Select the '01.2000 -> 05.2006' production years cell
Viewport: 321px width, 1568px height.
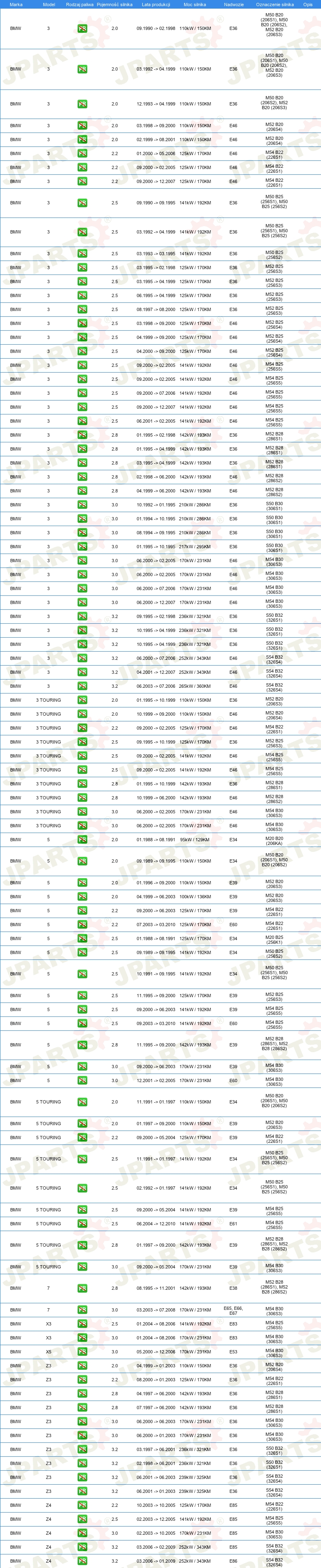156,153
